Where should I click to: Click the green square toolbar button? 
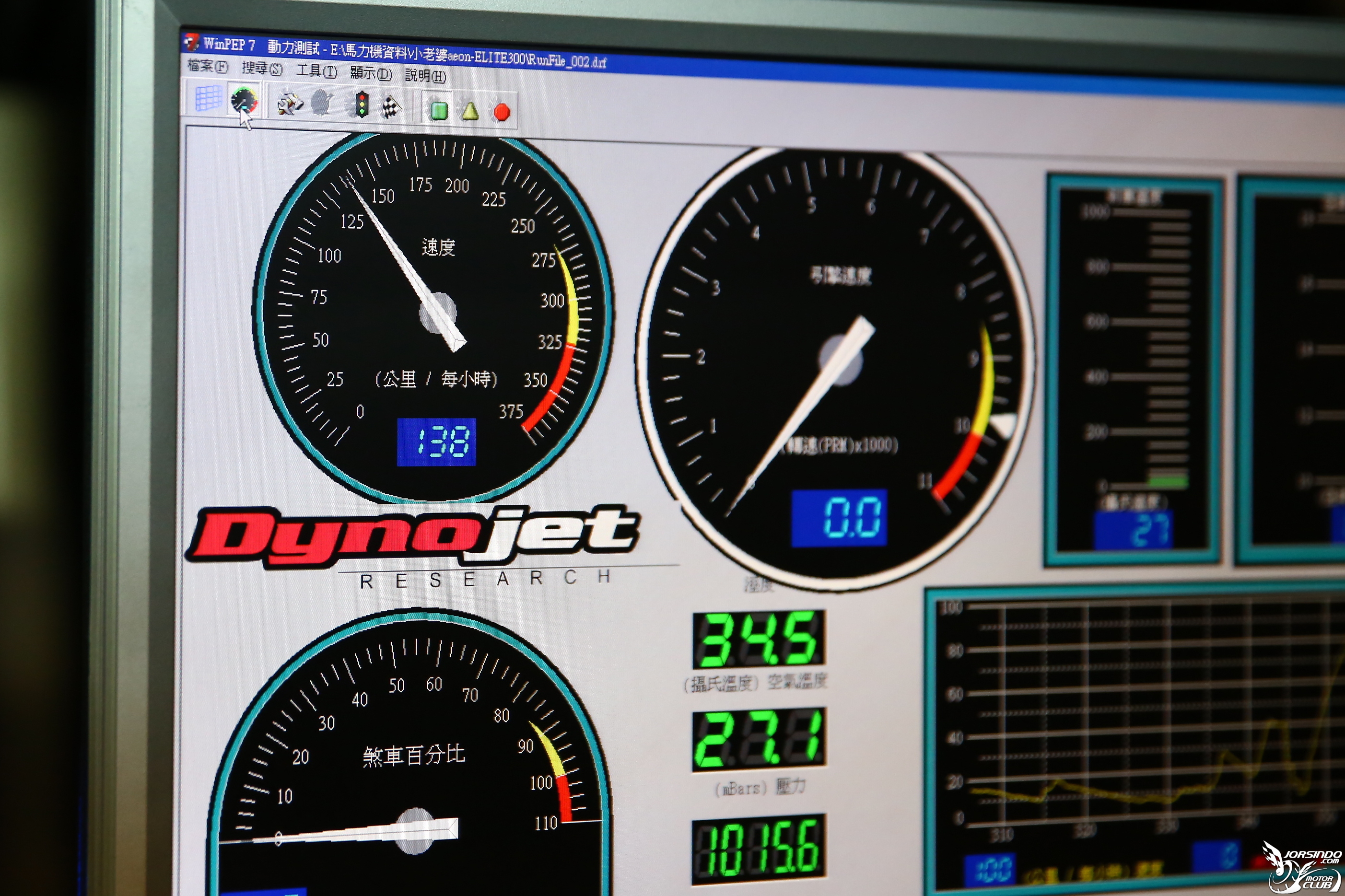coord(438,110)
